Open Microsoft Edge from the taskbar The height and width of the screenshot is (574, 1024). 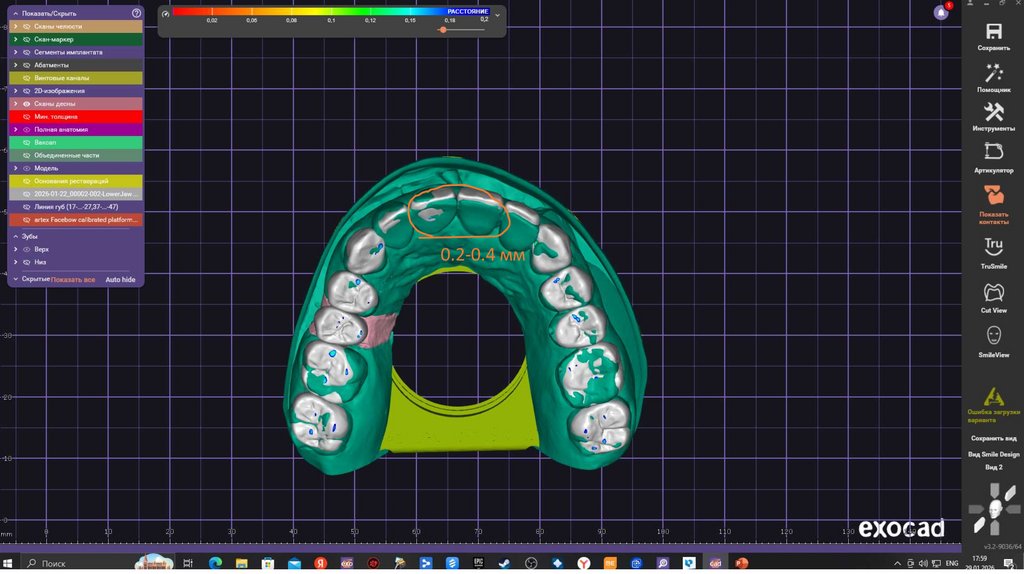tap(216, 563)
